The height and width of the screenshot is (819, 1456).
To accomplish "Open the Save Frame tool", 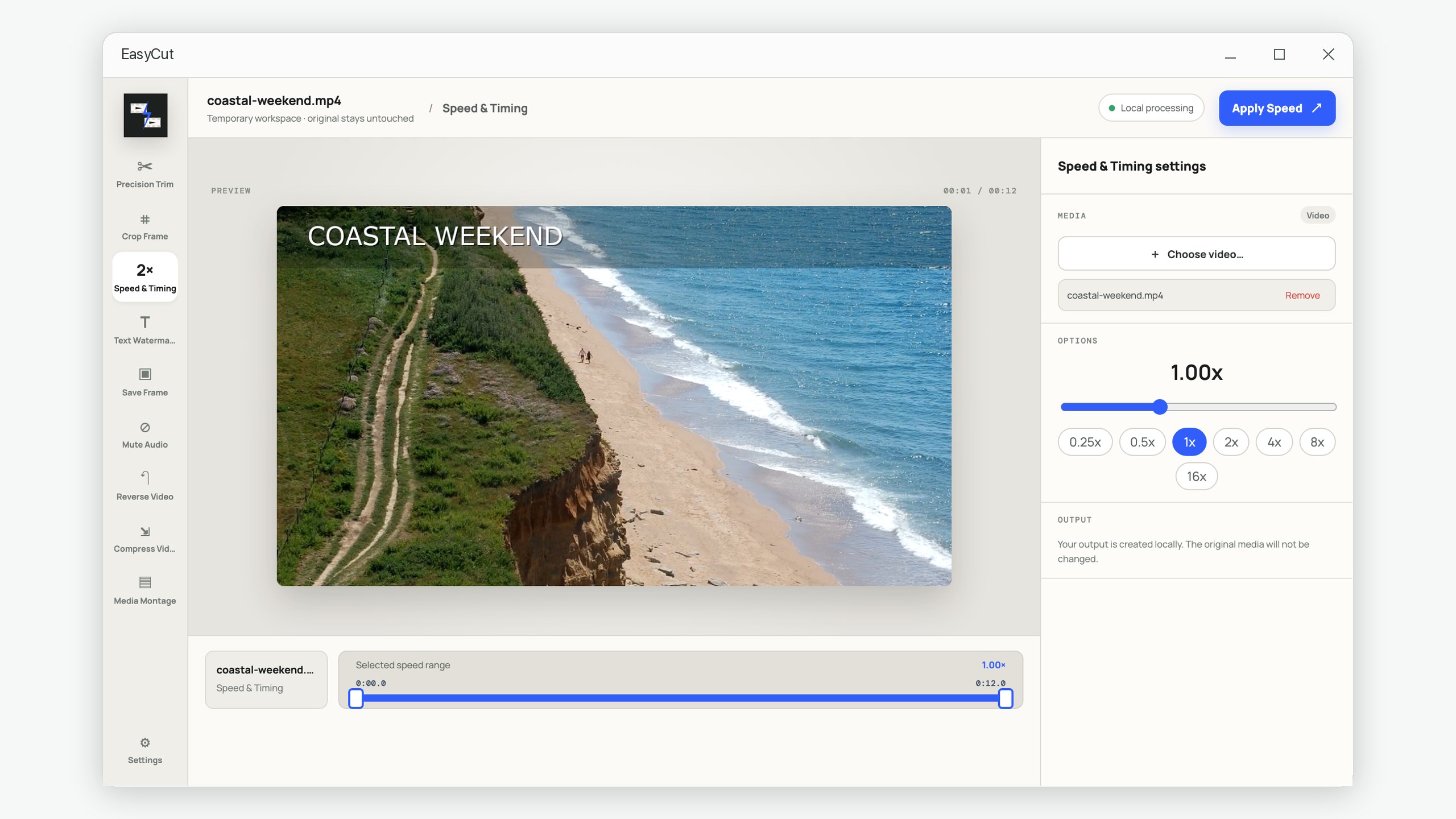I will pos(144,382).
